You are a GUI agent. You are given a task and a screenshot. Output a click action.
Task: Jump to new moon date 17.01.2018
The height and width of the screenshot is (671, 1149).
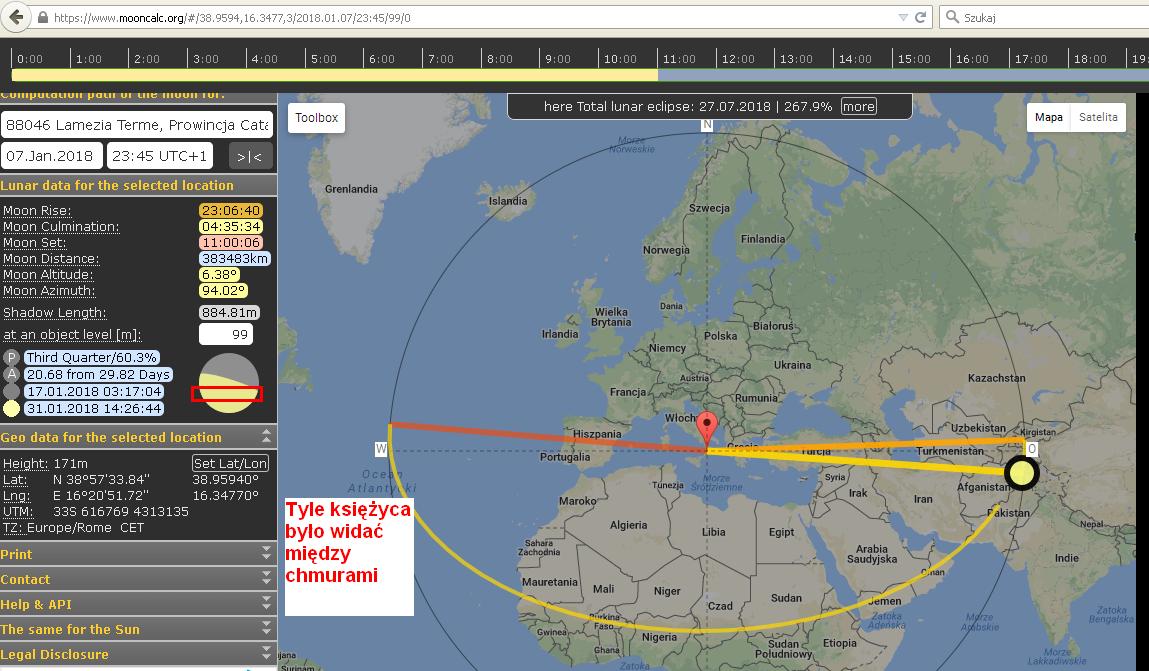click(94, 391)
